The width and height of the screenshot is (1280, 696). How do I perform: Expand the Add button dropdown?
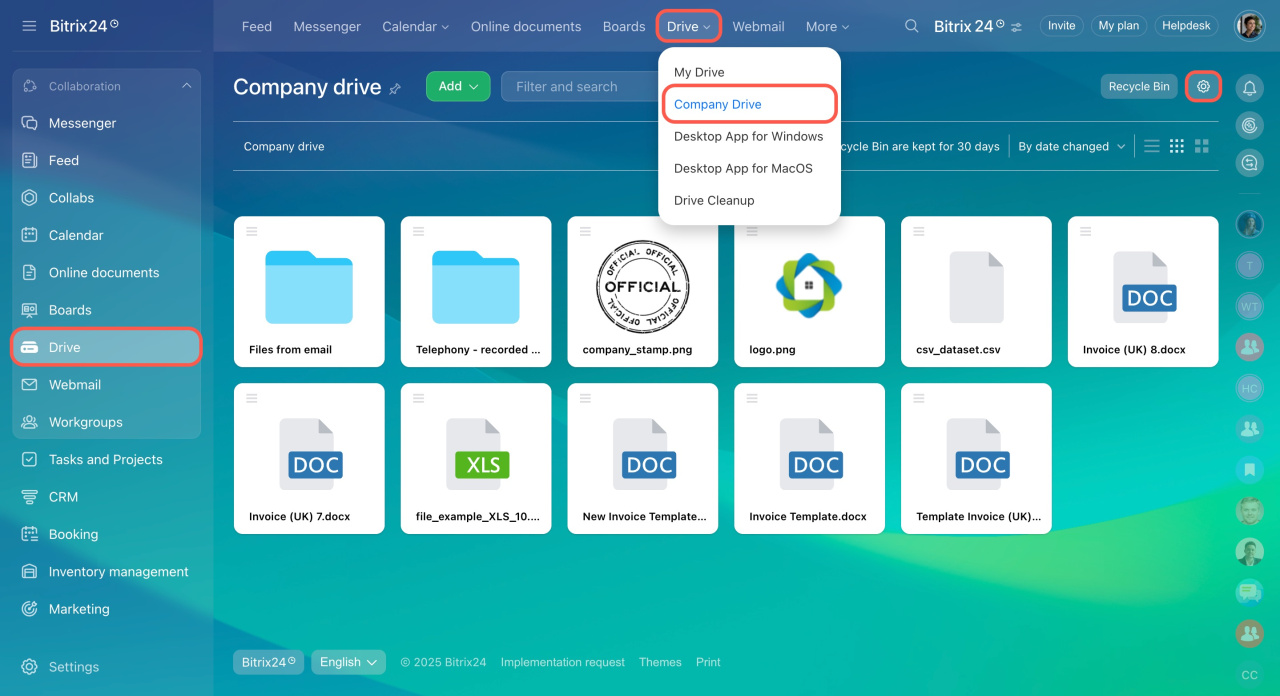tap(458, 87)
